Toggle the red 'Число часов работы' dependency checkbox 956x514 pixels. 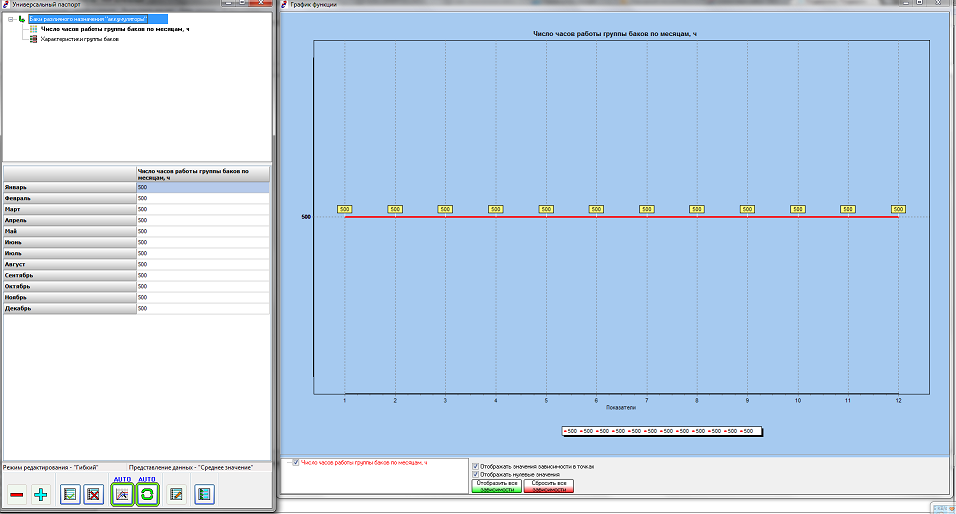(296, 463)
